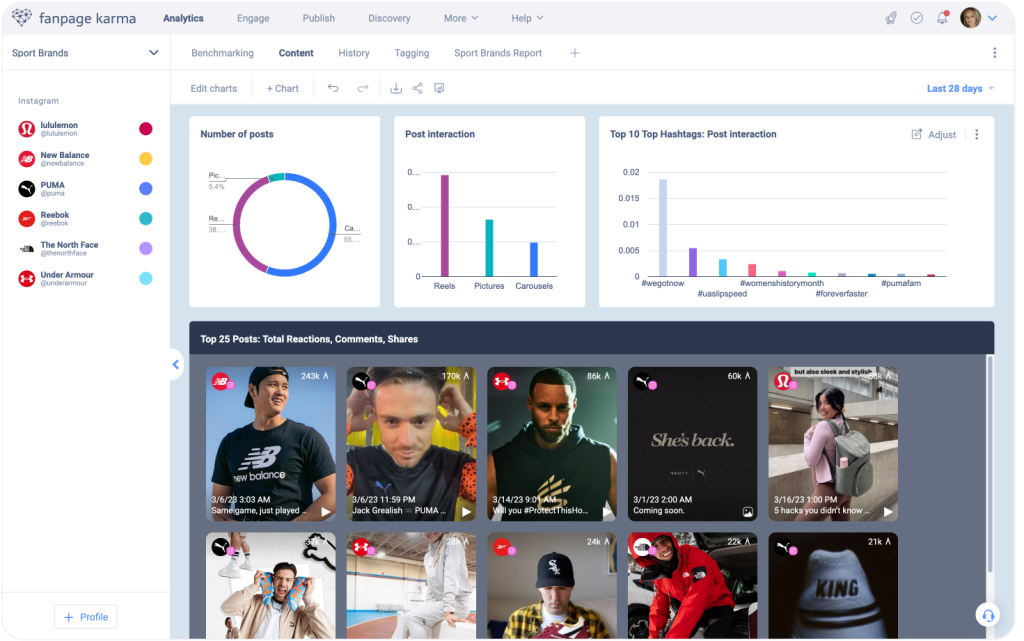Open the headset support chat icon

(987, 615)
